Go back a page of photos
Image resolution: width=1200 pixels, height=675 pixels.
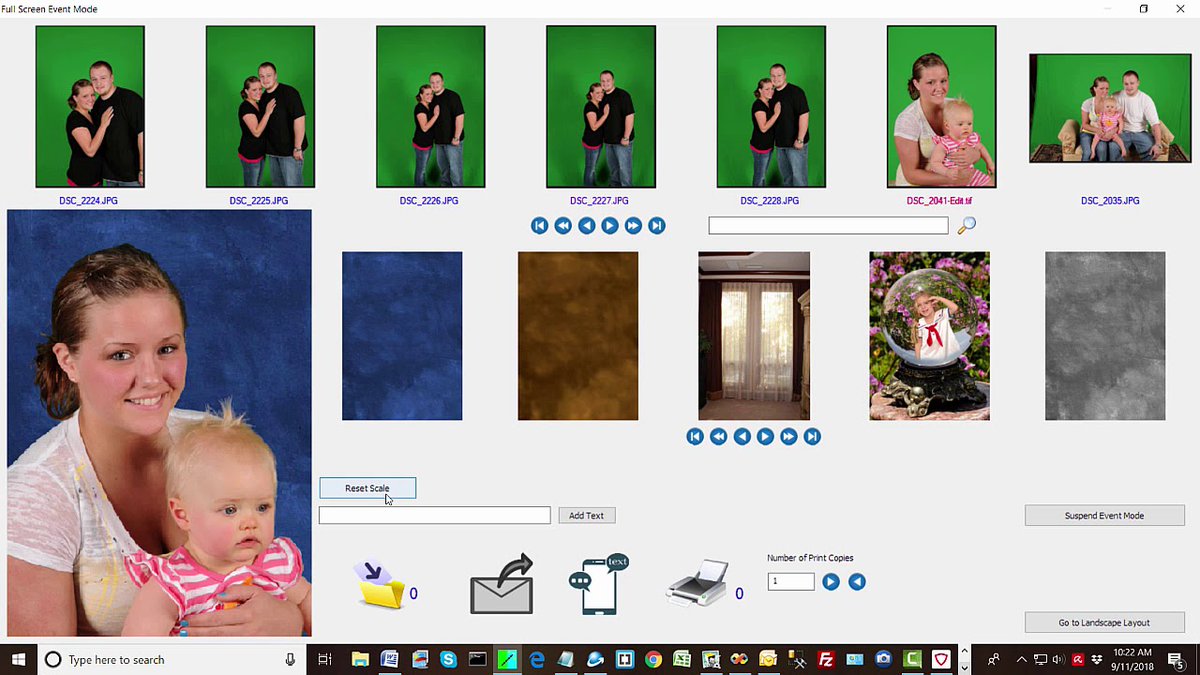563,226
